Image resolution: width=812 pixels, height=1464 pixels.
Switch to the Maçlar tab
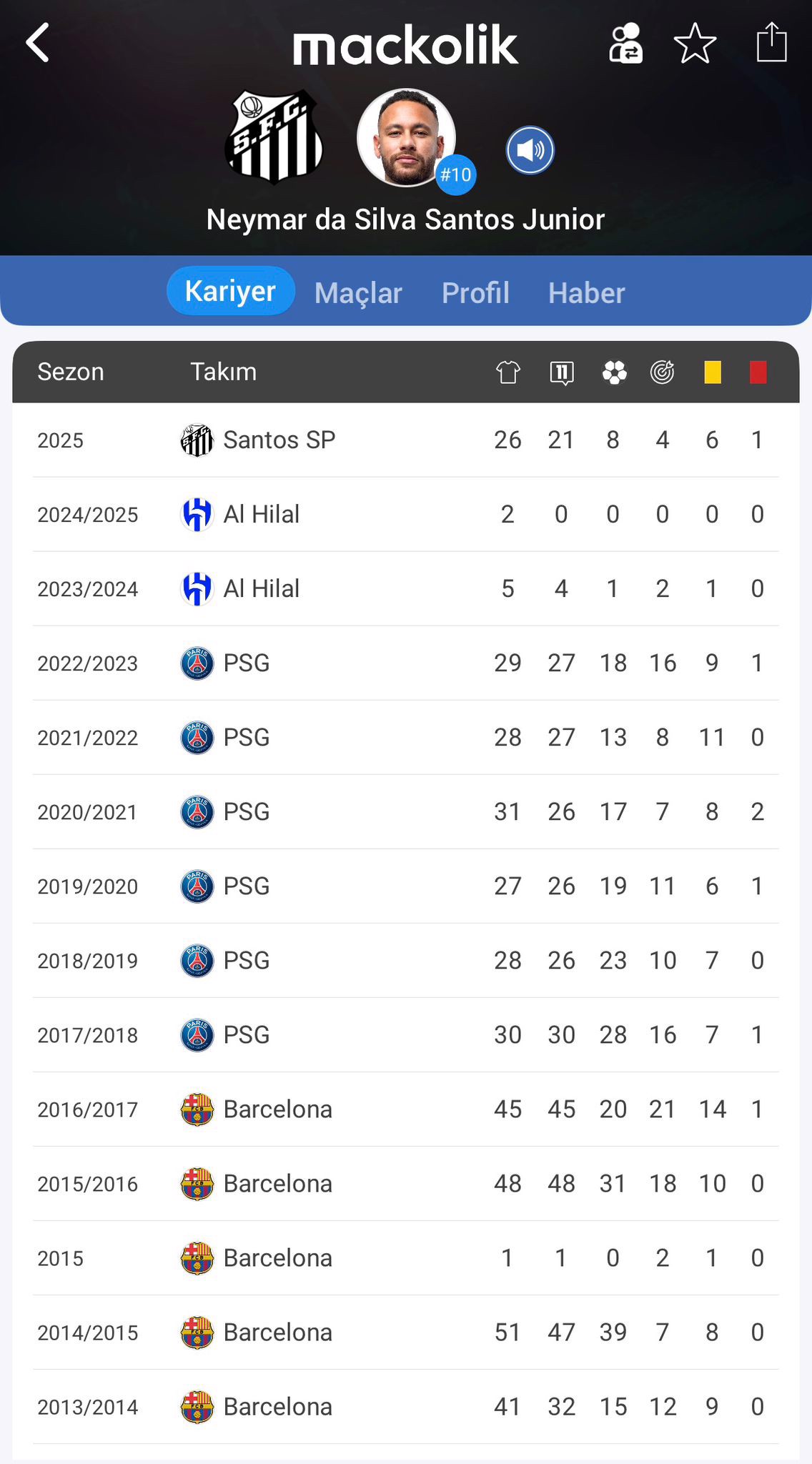pyautogui.click(x=358, y=293)
